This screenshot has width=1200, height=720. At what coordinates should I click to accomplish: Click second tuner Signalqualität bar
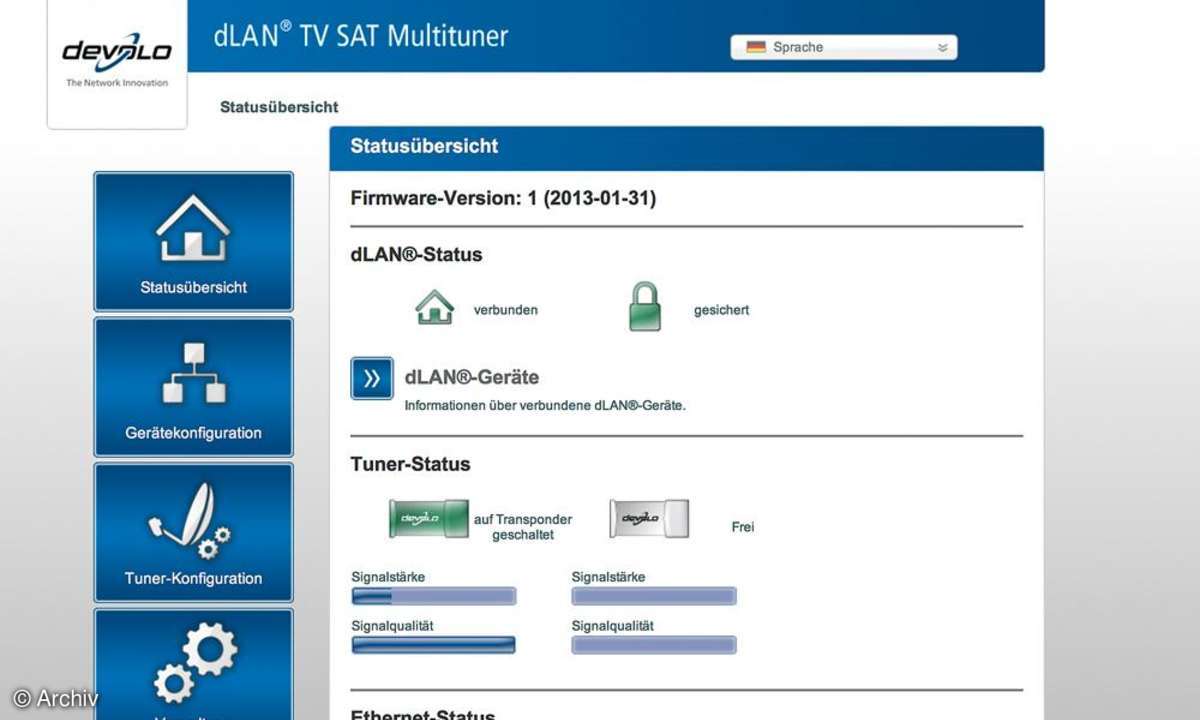click(x=654, y=644)
